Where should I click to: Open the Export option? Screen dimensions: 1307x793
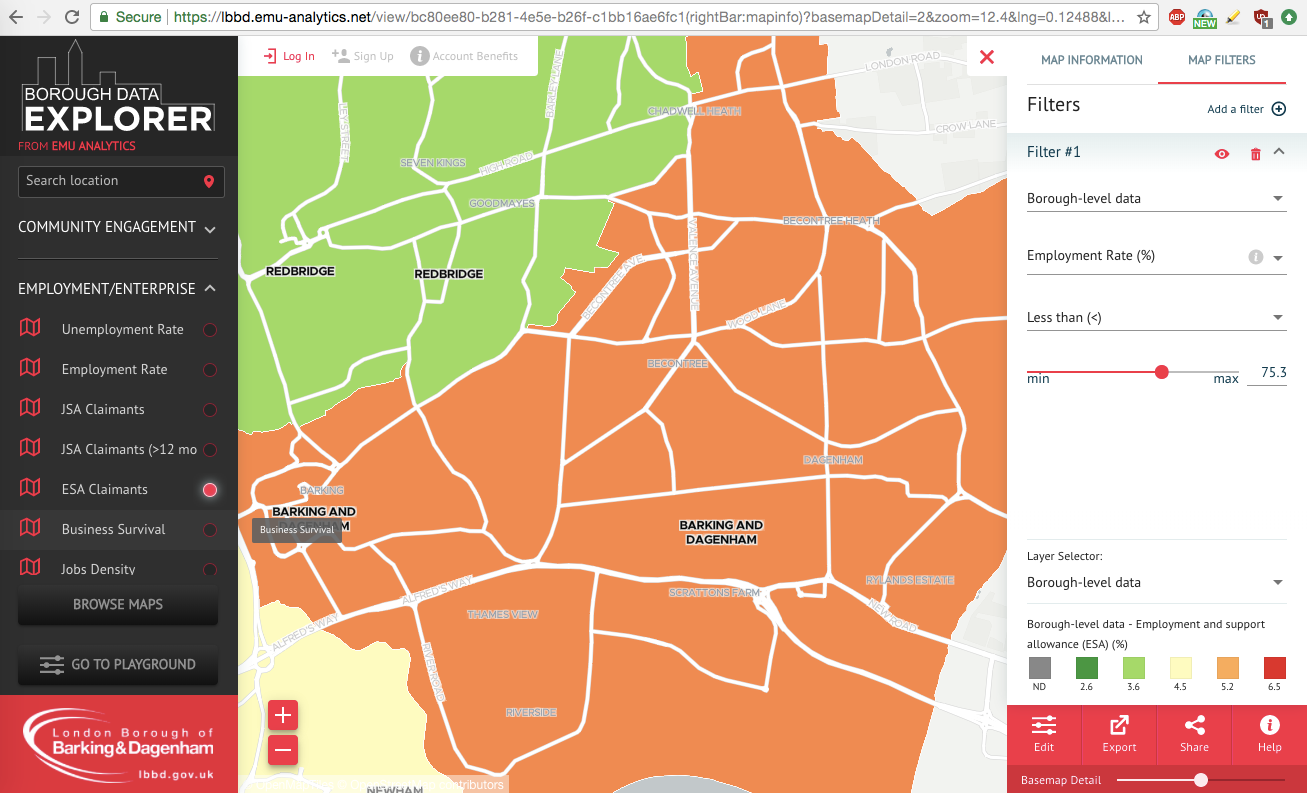tap(1119, 733)
